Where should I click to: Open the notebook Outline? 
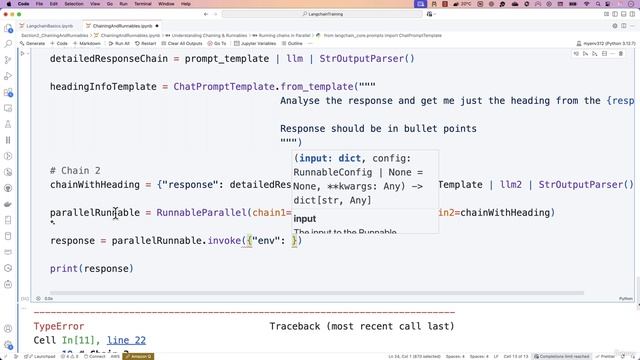click(292, 43)
